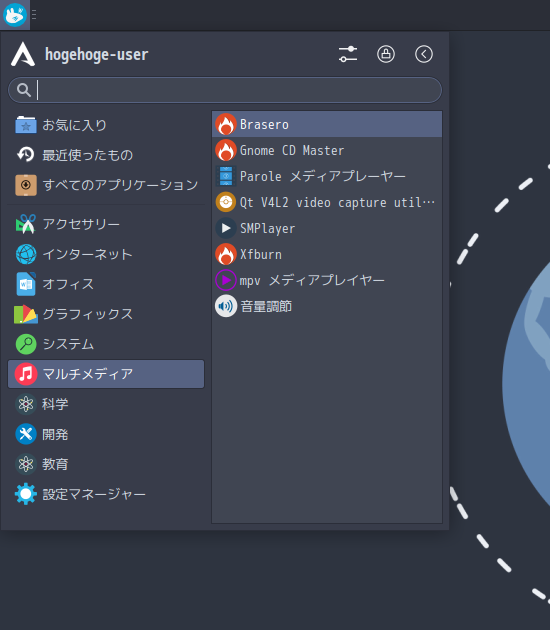
Task: Show すべてのアプリケーション label
Action: [x=120, y=185]
